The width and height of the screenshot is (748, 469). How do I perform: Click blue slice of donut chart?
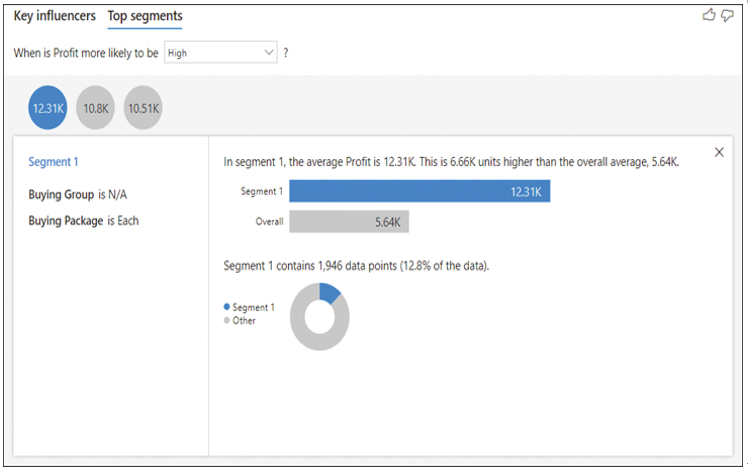tap(330, 292)
